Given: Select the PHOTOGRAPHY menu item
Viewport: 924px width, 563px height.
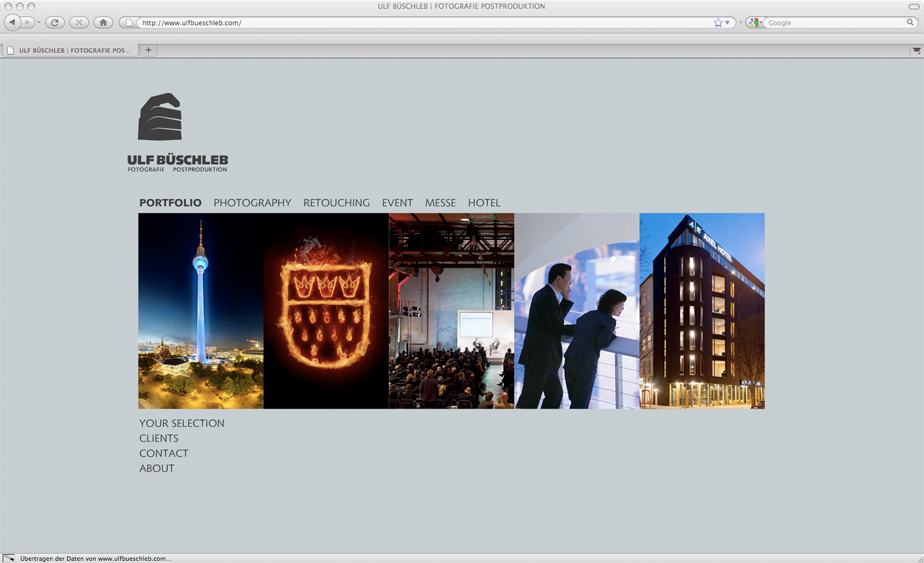Looking at the screenshot, I should (x=252, y=203).
